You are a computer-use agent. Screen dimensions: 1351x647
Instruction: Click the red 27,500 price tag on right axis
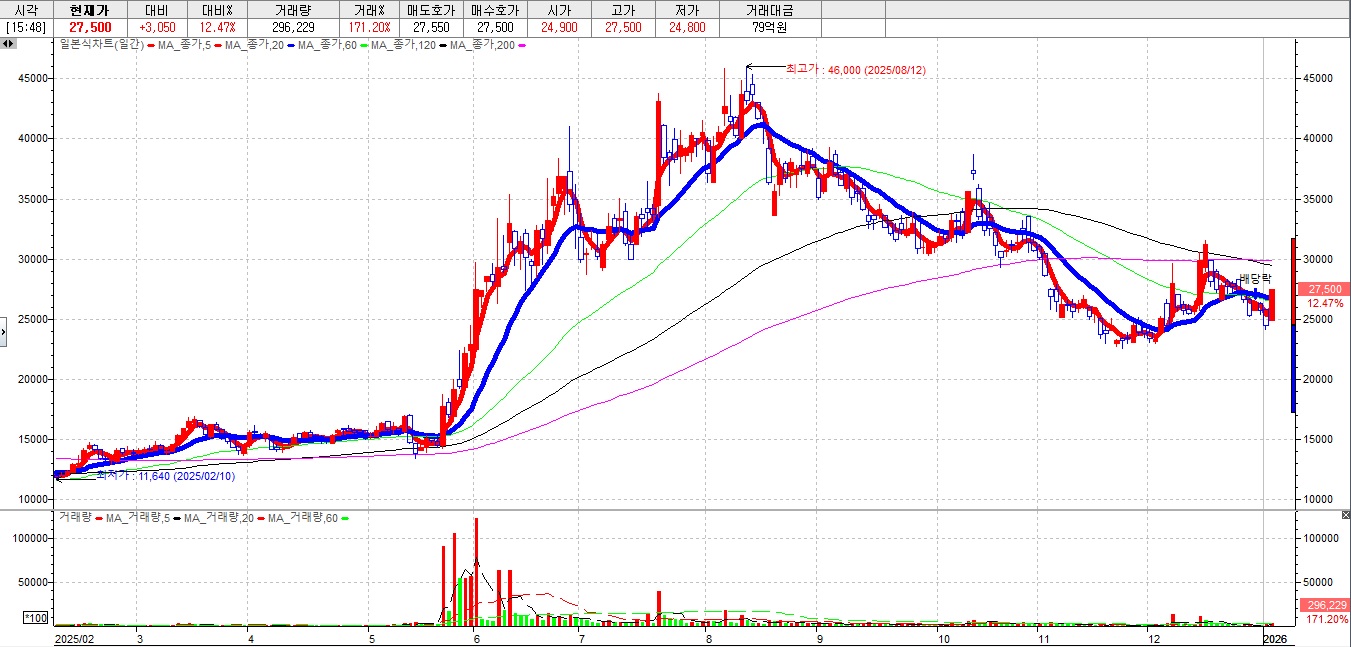pyautogui.click(x=1323, y=288)
